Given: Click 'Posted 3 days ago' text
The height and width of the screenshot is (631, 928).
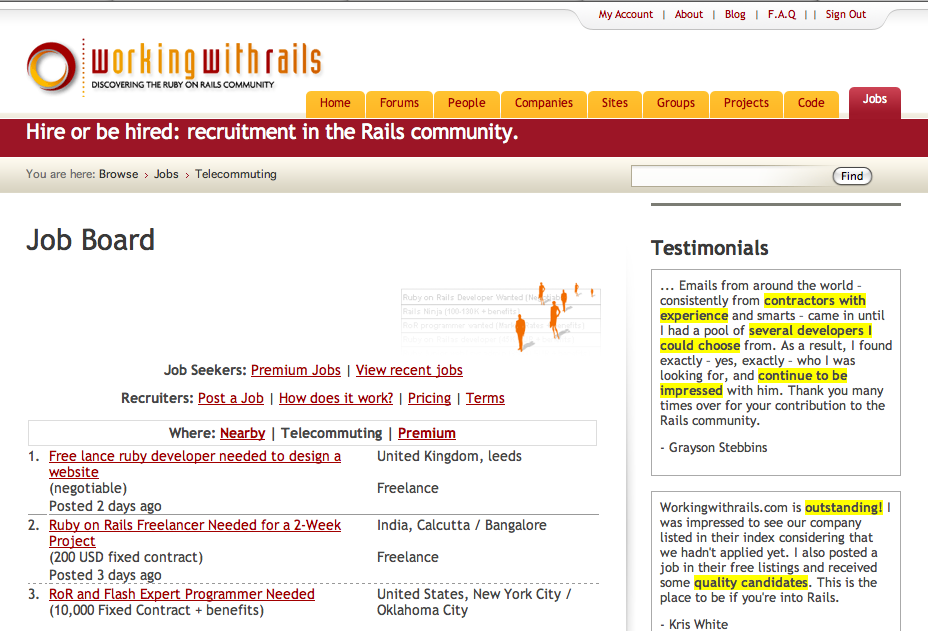Looking at the screenshot, I should click(105, 575).
